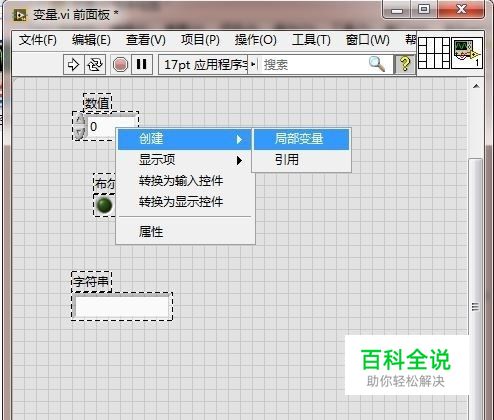
Task: Click the search magnifier icon
Action: [377, 64]
